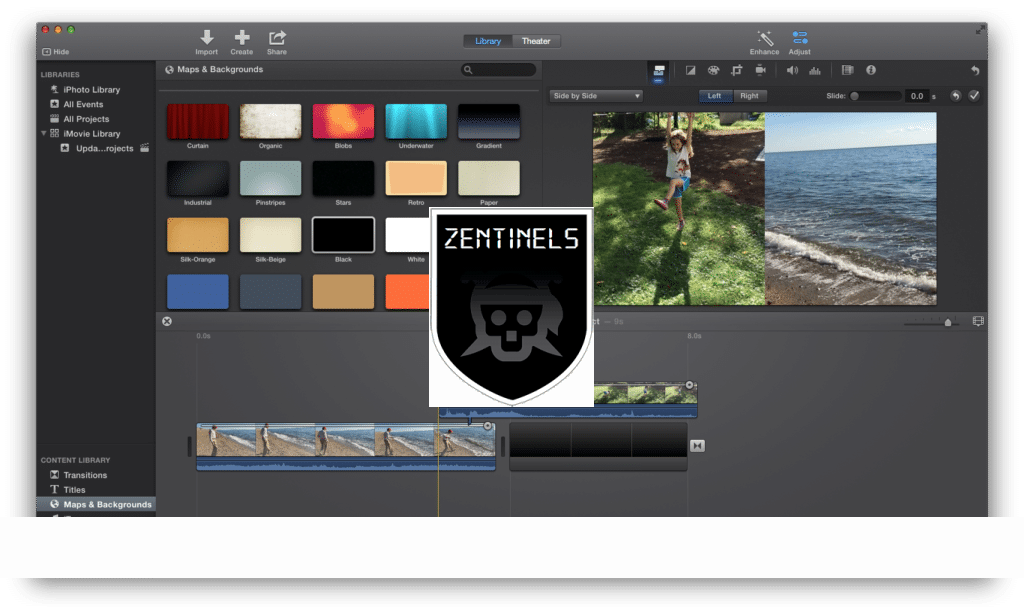
Task: Select the overlay clip above timeline
Action: [645, 400]
